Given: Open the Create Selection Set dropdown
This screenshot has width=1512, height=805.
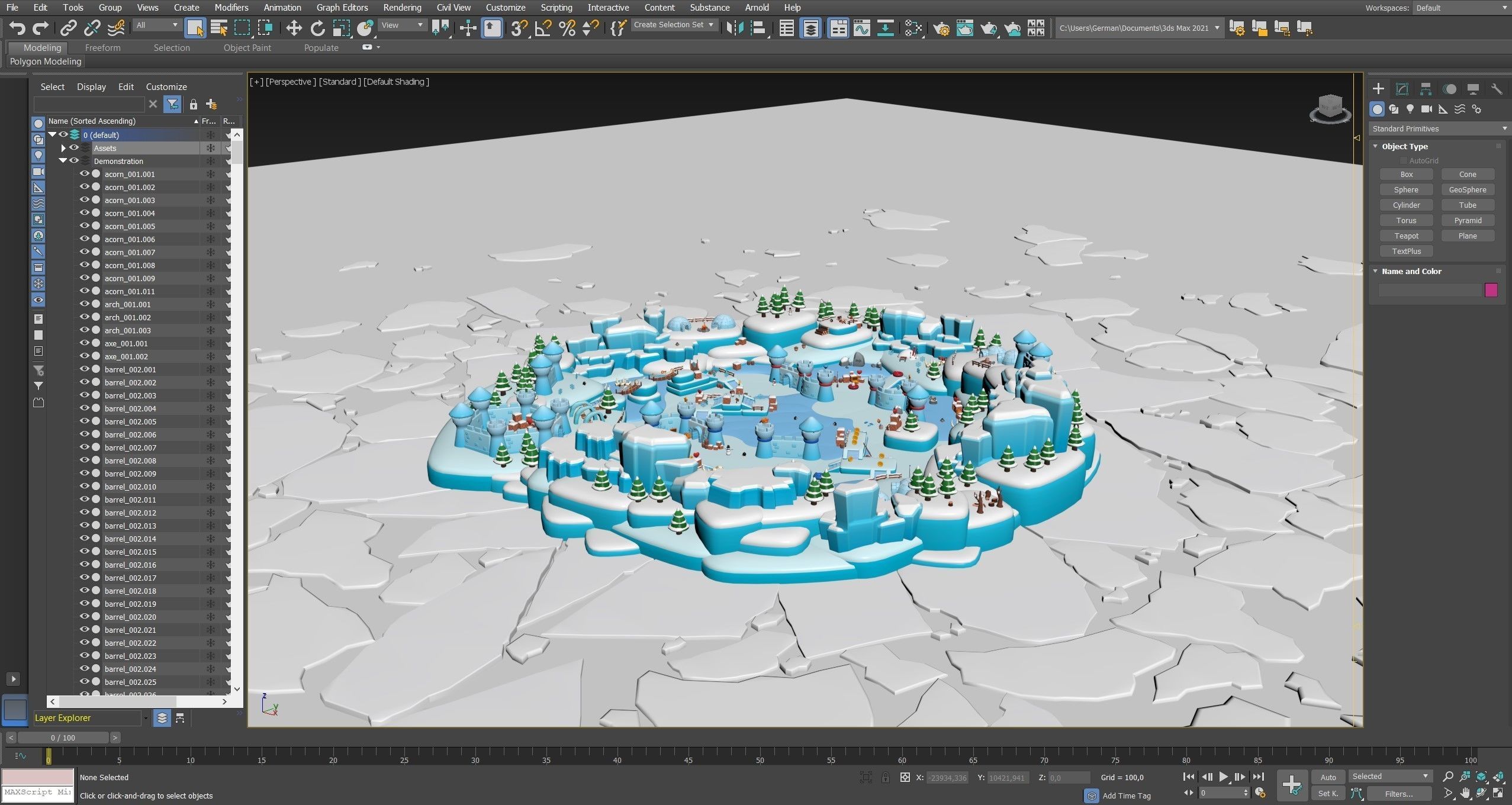Looking at the screenshot, I should click(674, 25).
